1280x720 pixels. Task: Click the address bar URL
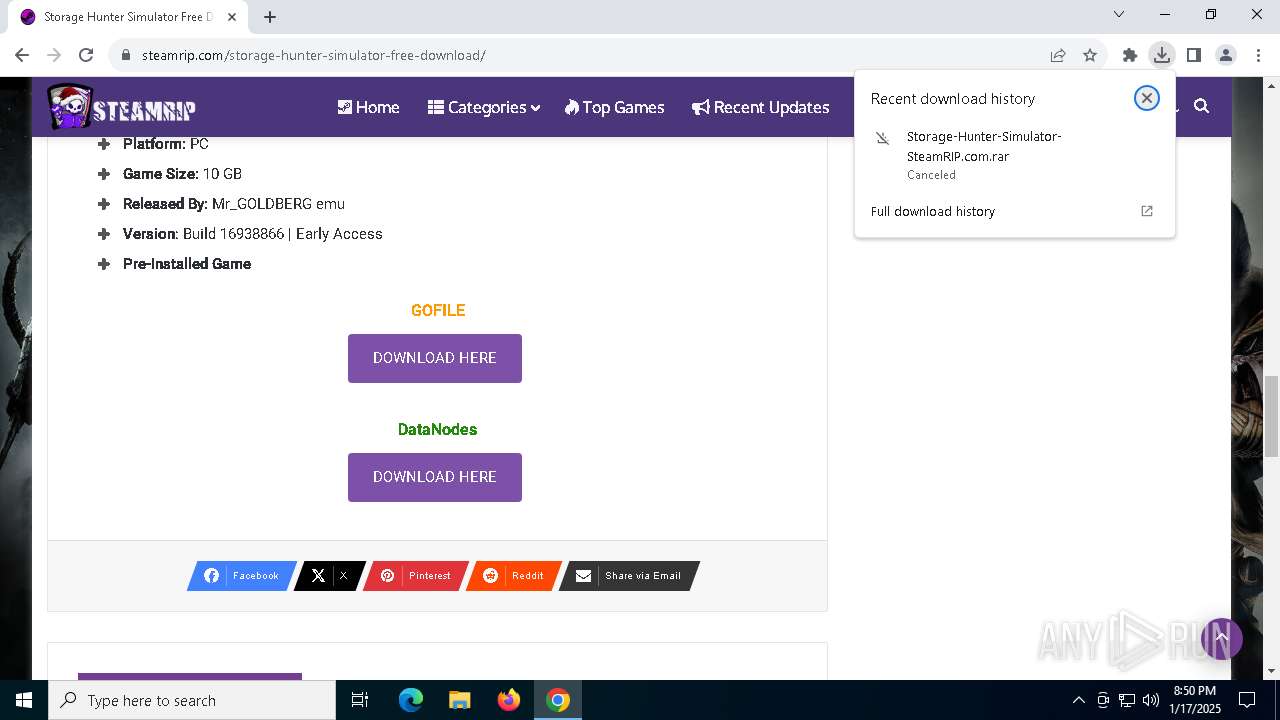(313, 55)
